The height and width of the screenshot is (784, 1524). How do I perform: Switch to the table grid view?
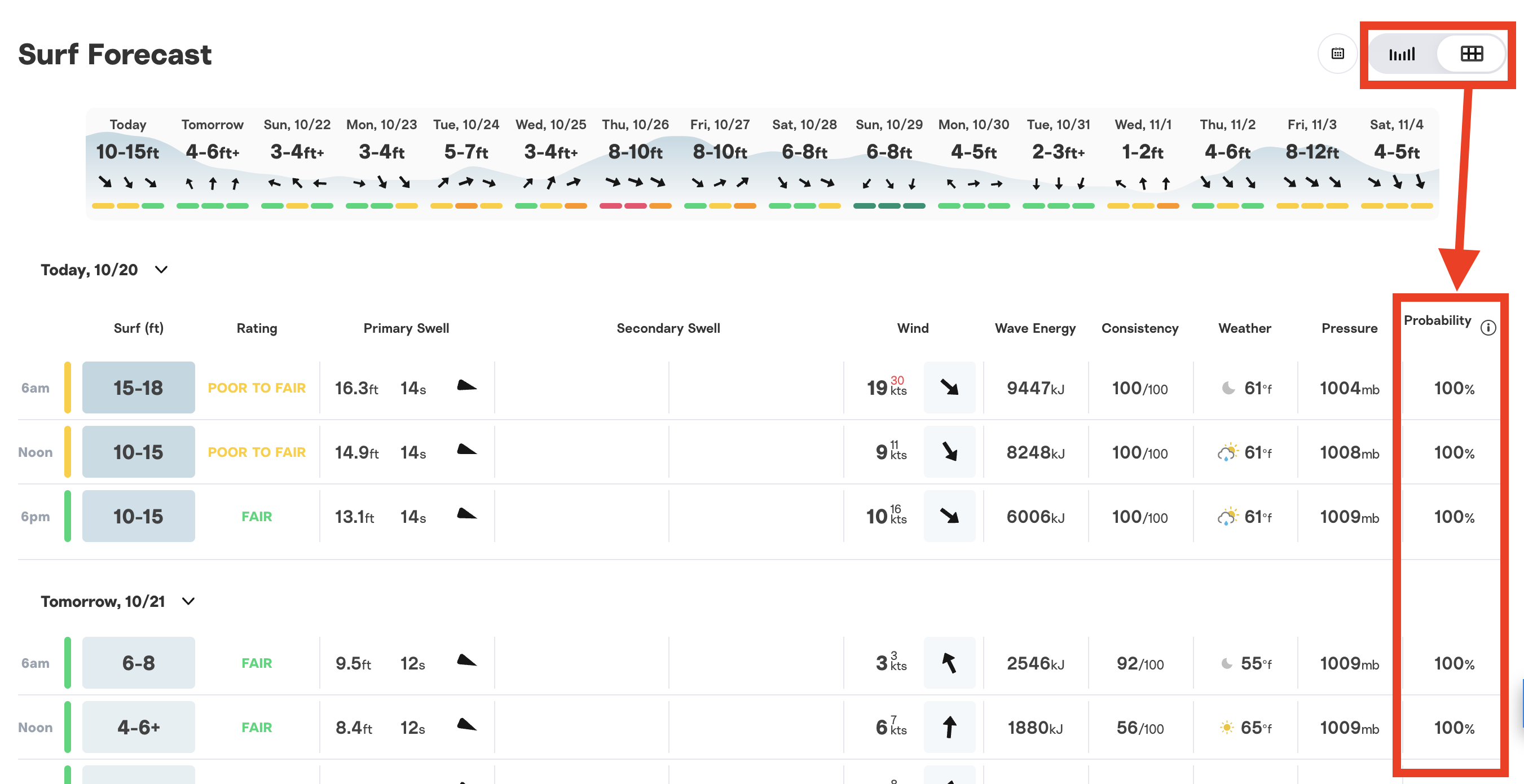click(1472, 54)
